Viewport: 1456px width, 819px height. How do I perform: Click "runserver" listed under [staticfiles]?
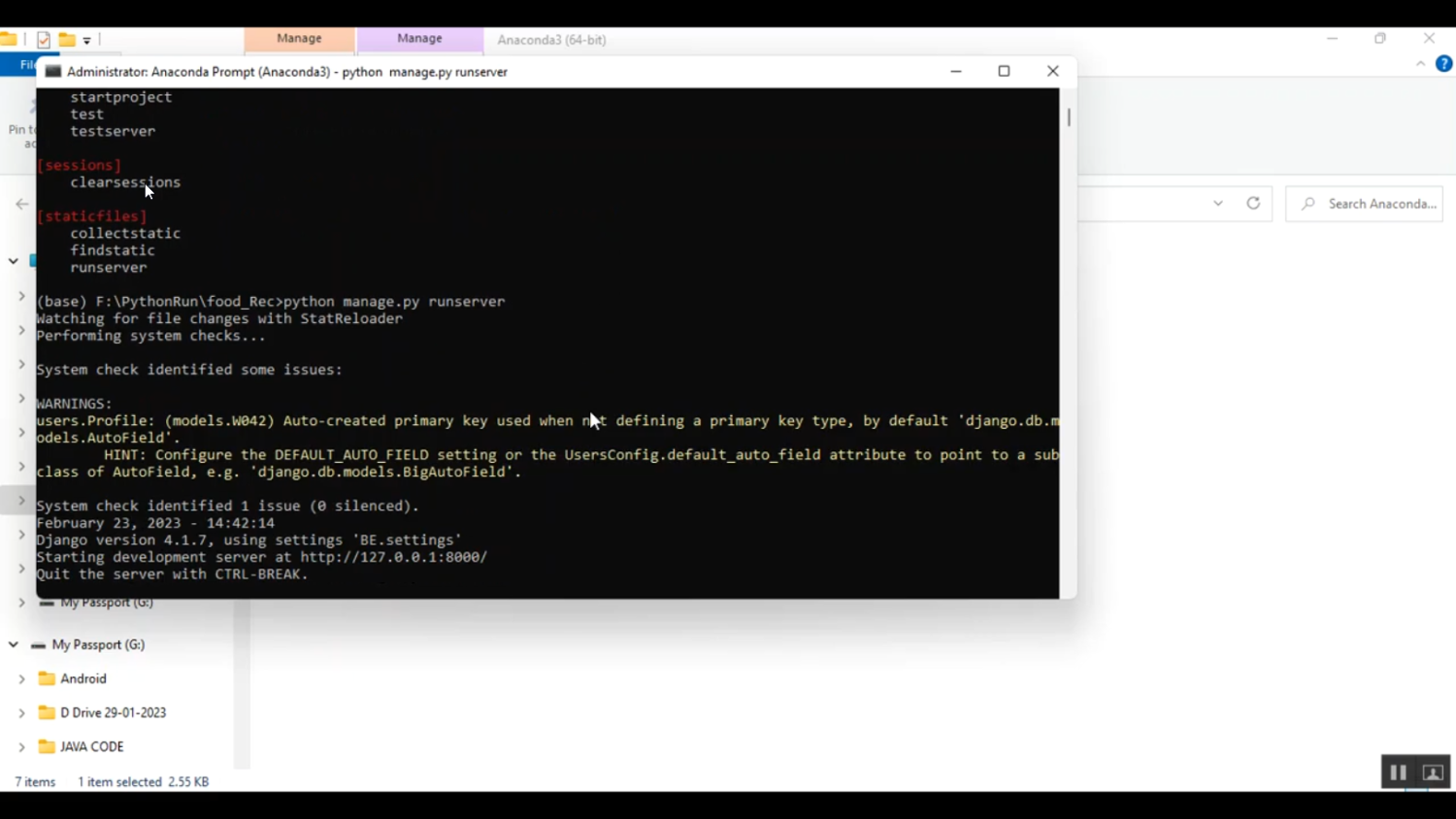[x=109, y=268]
